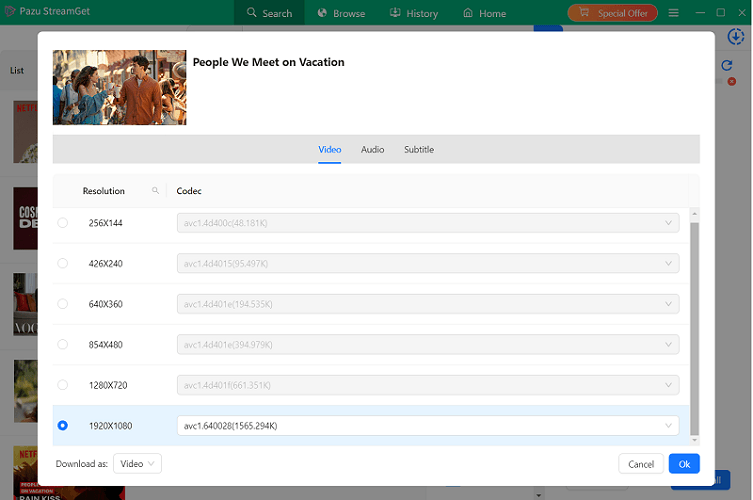Open the download queue icon

735,37
